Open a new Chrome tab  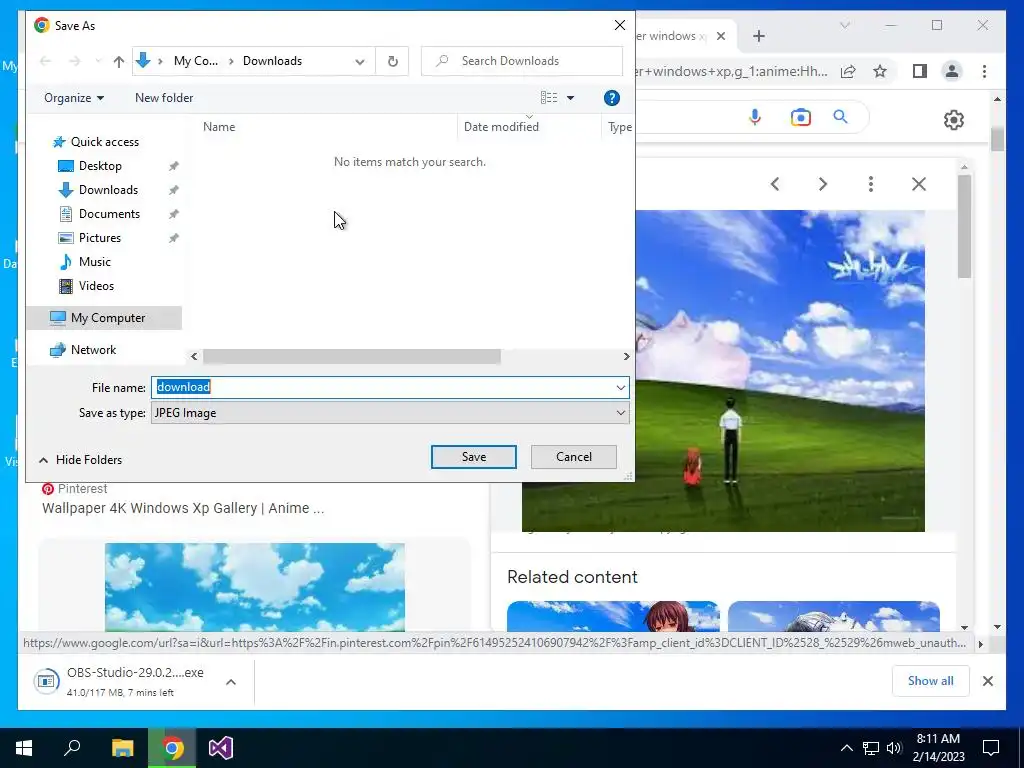point(758,36)
